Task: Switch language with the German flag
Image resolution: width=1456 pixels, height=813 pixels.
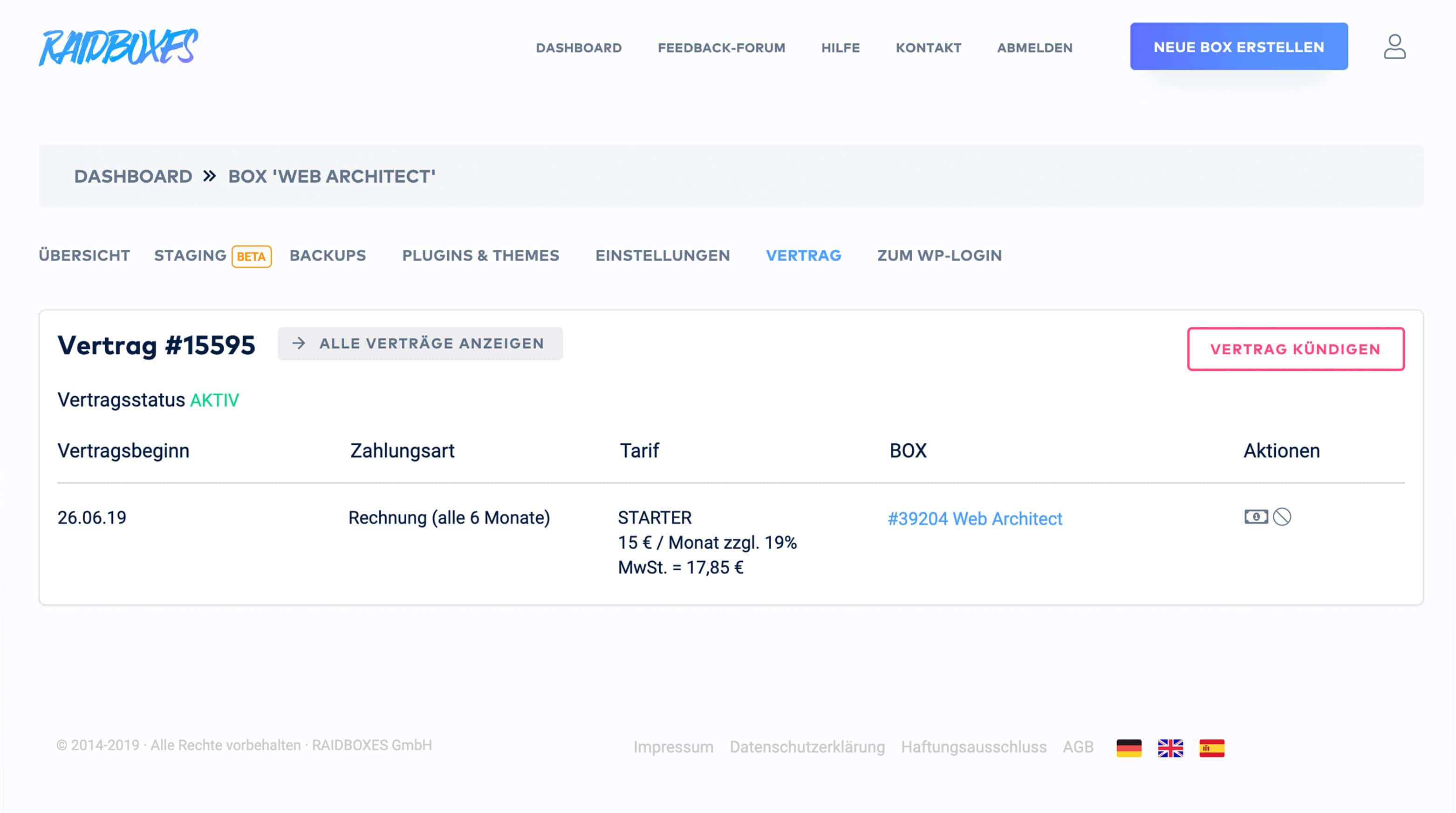Action: tap(1129, 747)
